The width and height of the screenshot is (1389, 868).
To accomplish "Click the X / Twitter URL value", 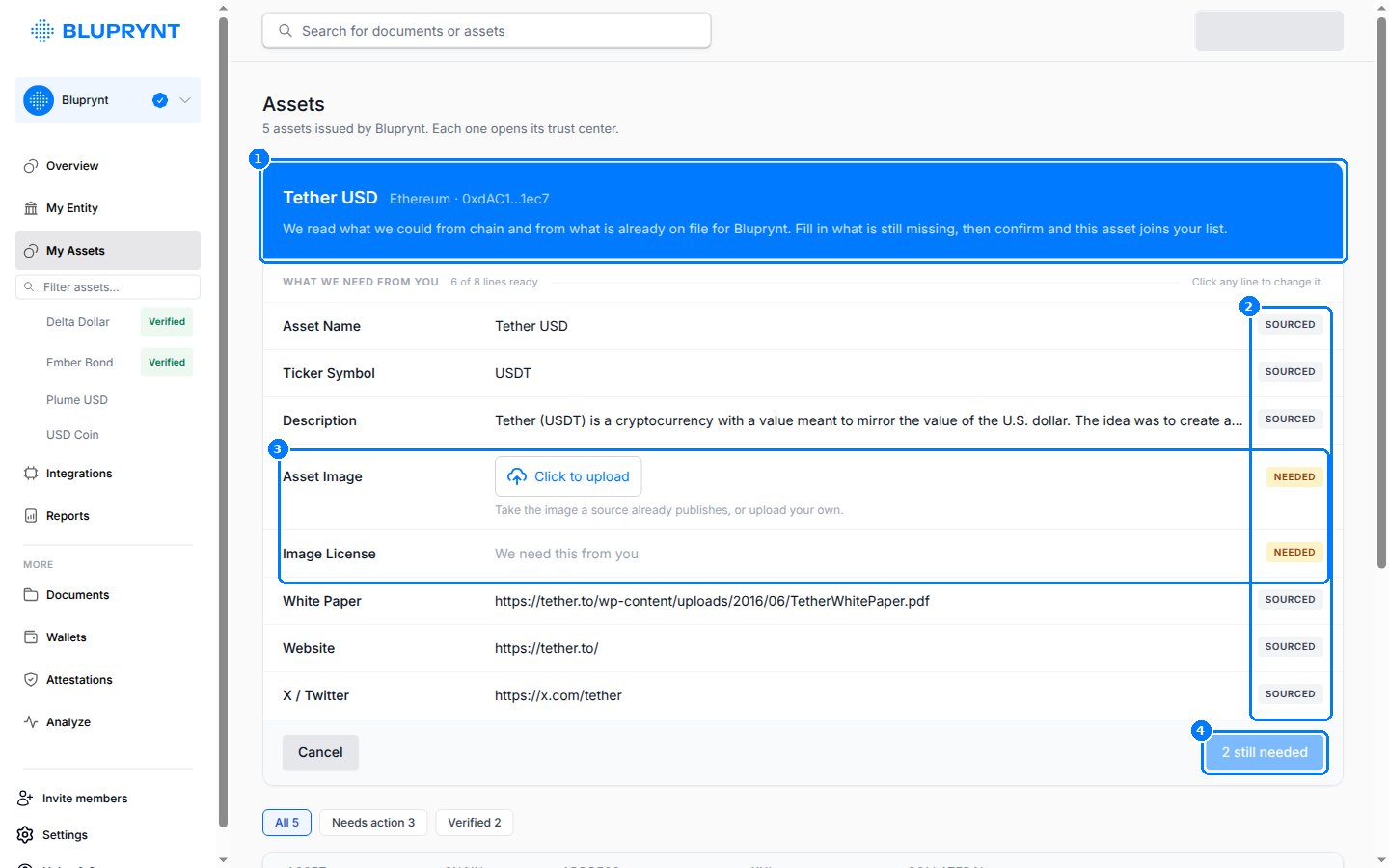I will point(558,695).
